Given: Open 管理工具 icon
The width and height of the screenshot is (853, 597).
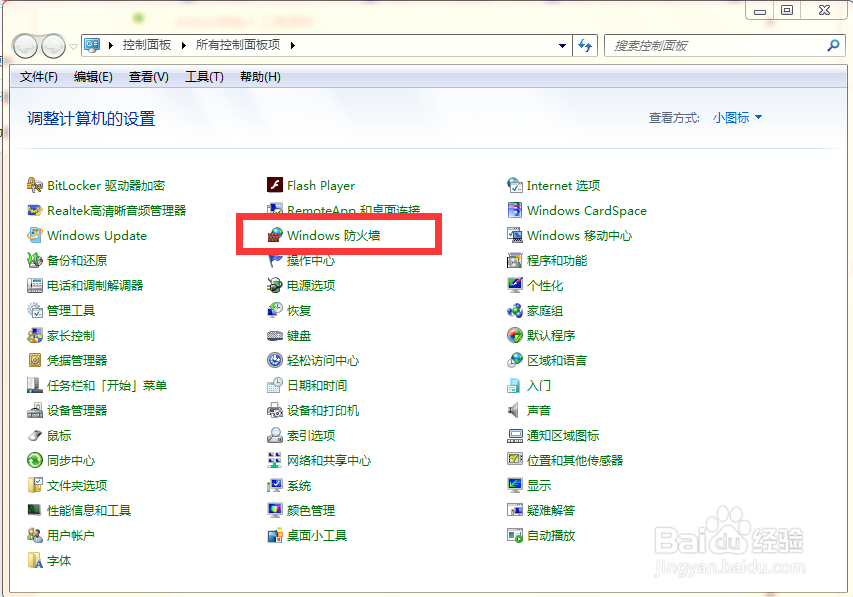Looking at the screenshot, I should click(x=35, y=311).
